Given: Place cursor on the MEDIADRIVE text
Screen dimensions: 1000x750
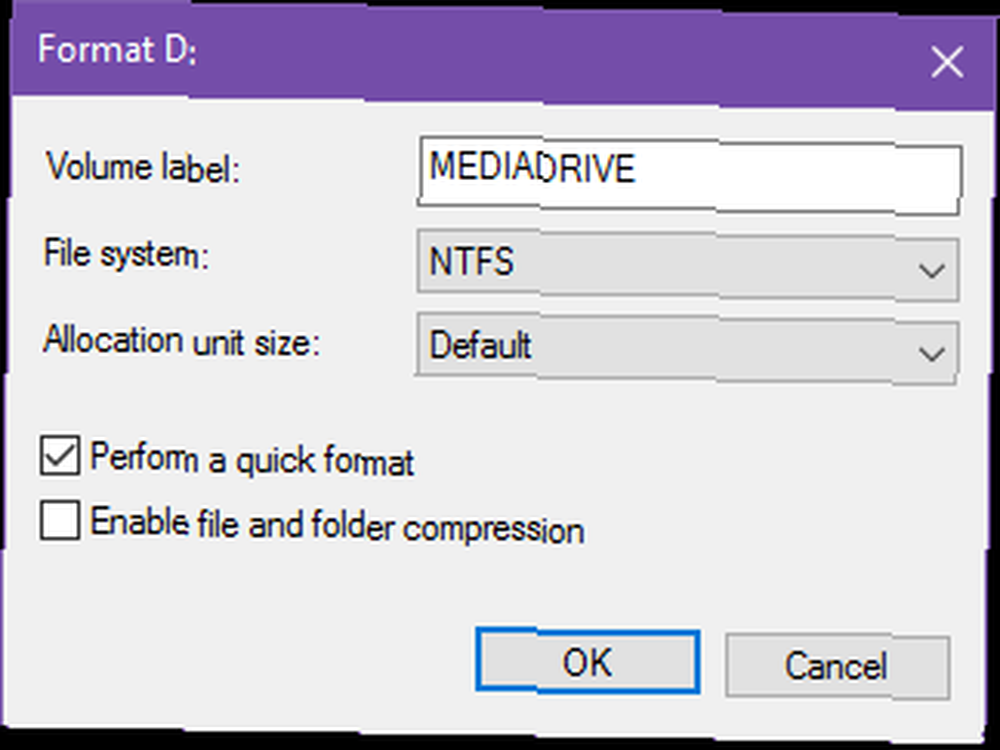Looking at the screenshot, I should pyautogui.click(x=532, y=168).
